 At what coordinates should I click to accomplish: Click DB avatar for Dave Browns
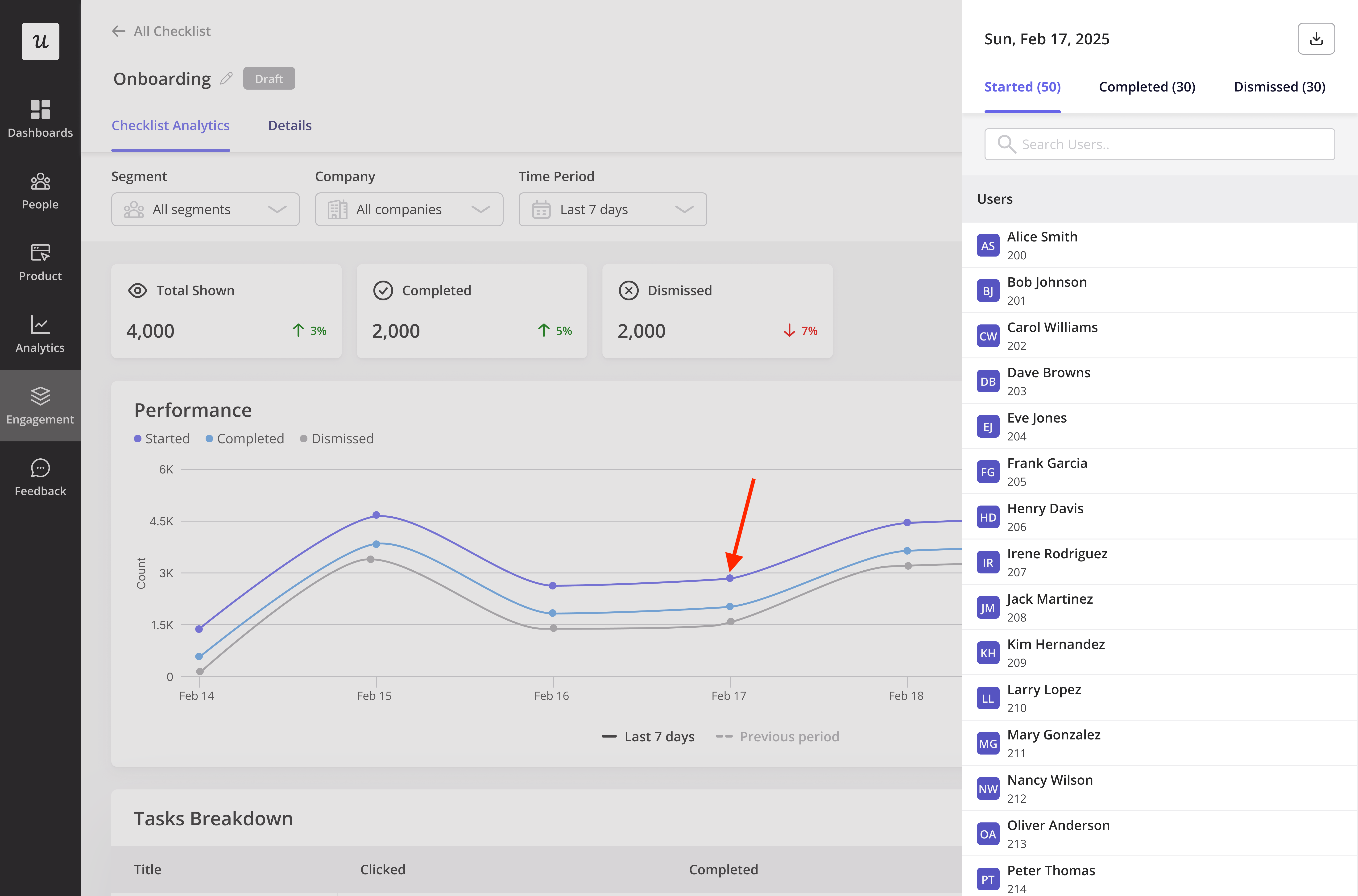(x=988, y=381)
